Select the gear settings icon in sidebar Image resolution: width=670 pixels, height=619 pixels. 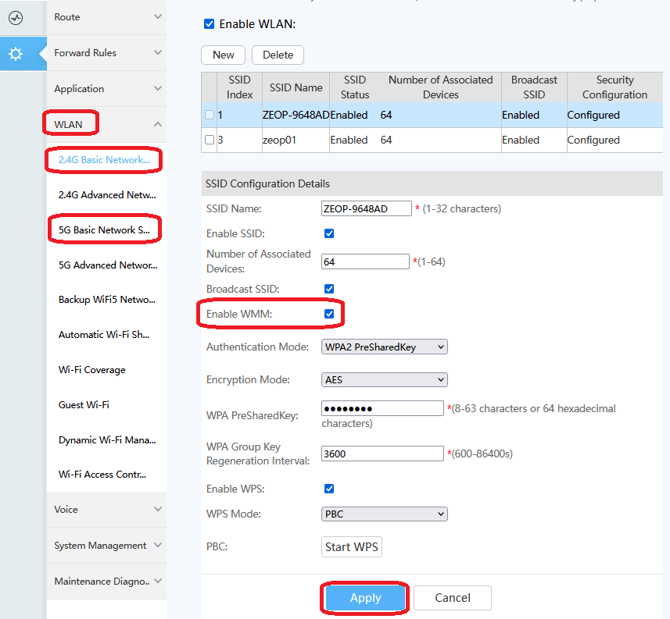tap(16, 54)
